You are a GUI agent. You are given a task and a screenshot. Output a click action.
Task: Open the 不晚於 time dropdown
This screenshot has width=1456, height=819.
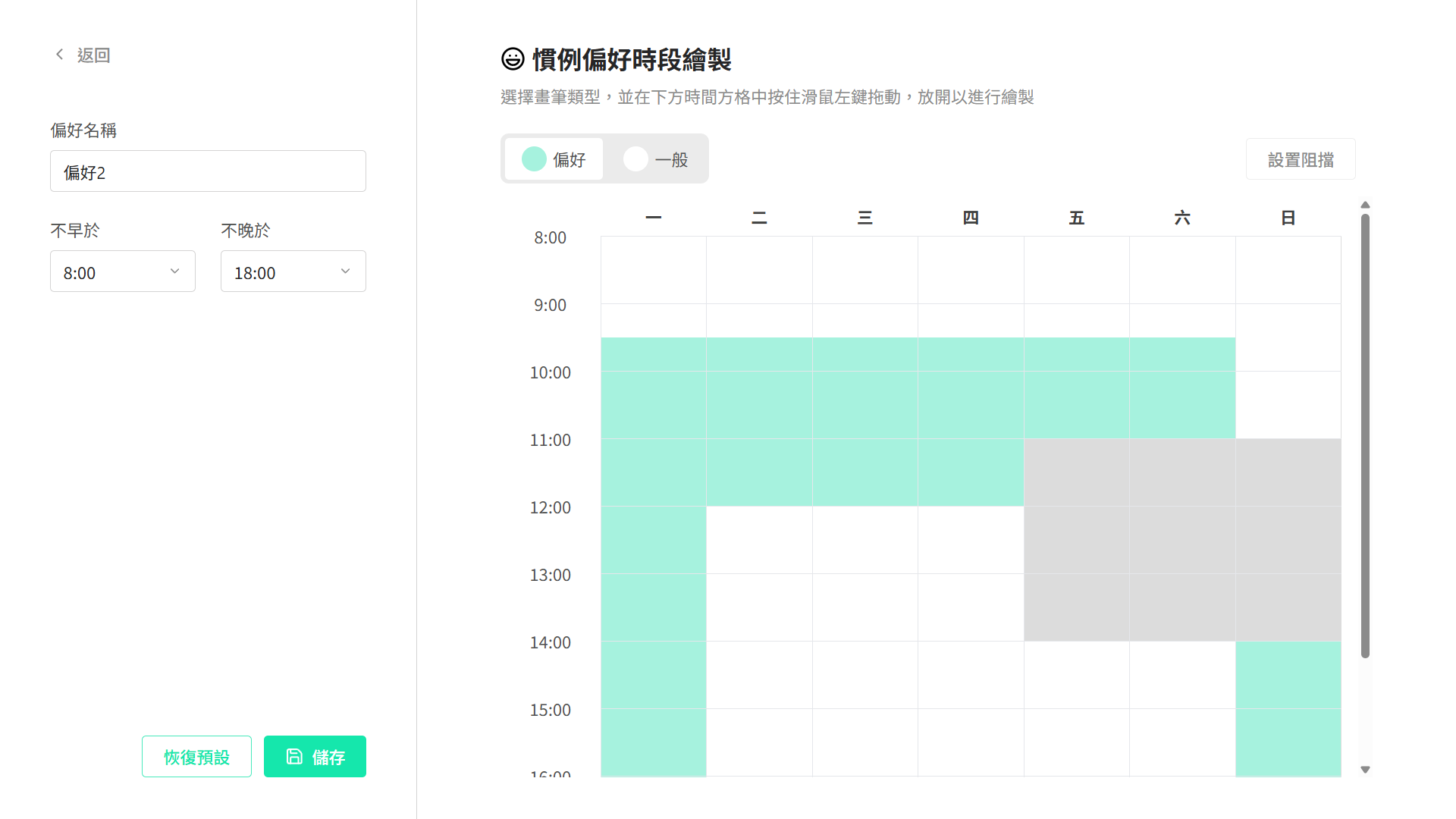pyautogui.click(x=293, y=271)
